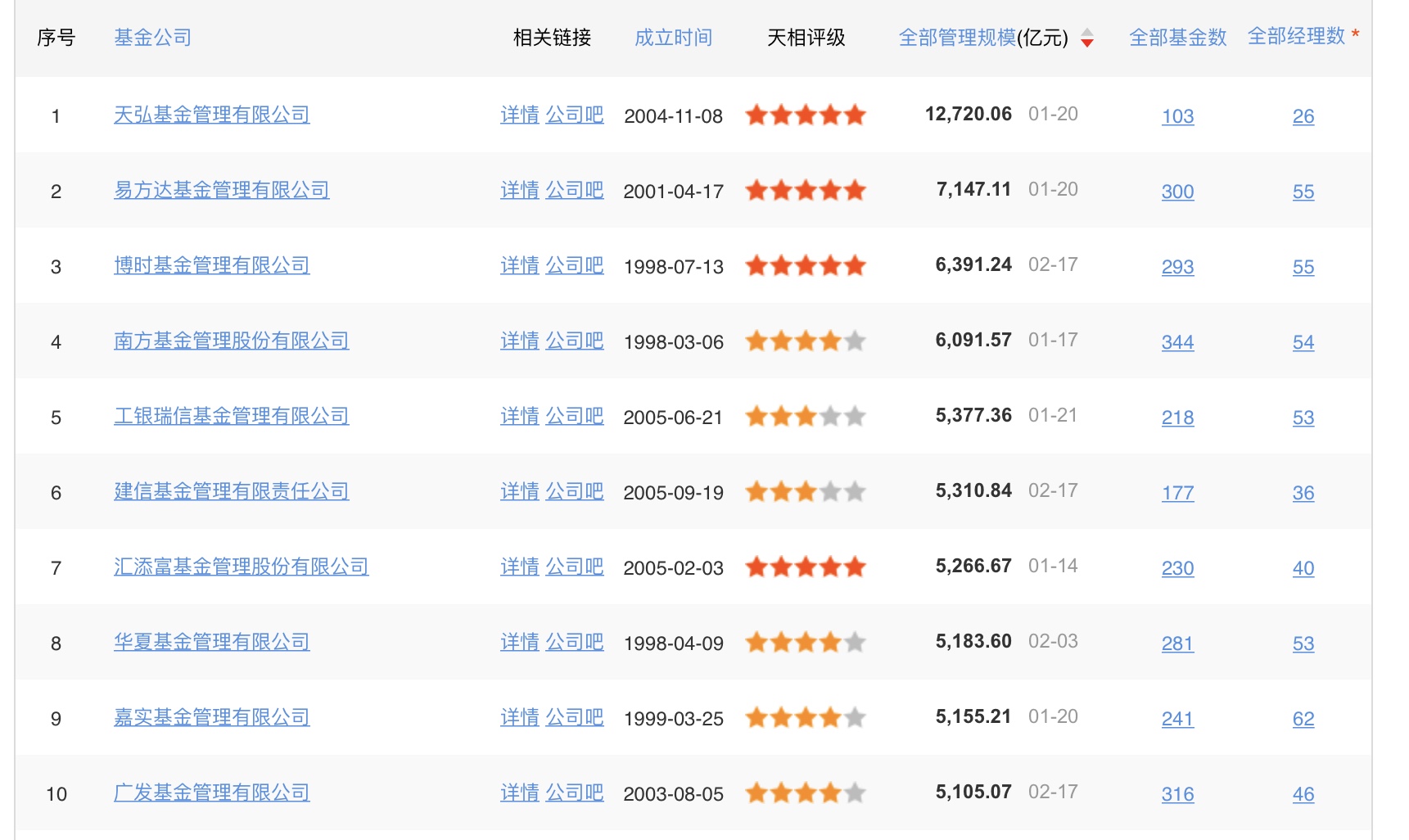Image resolution: width=1409 pixels, height=840 pixels.
Task: Click manager count 62 for 嘉实基金
Action: pos(1303,719)
